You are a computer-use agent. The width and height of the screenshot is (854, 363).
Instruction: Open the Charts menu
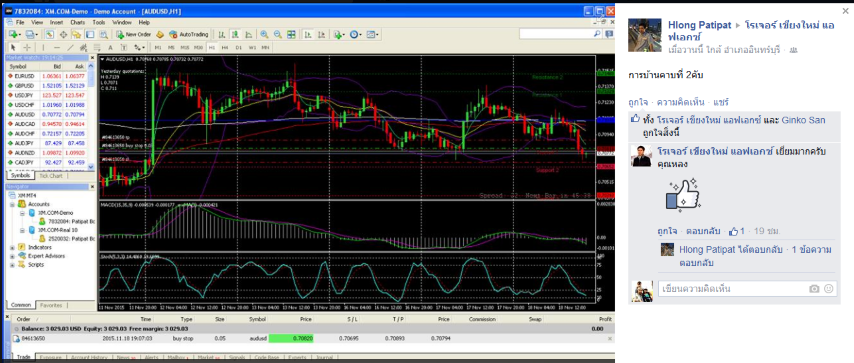(77, 22)
